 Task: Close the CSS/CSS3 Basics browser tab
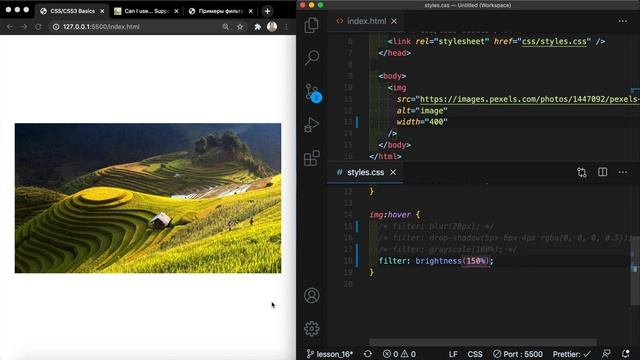tap(102, 11)
